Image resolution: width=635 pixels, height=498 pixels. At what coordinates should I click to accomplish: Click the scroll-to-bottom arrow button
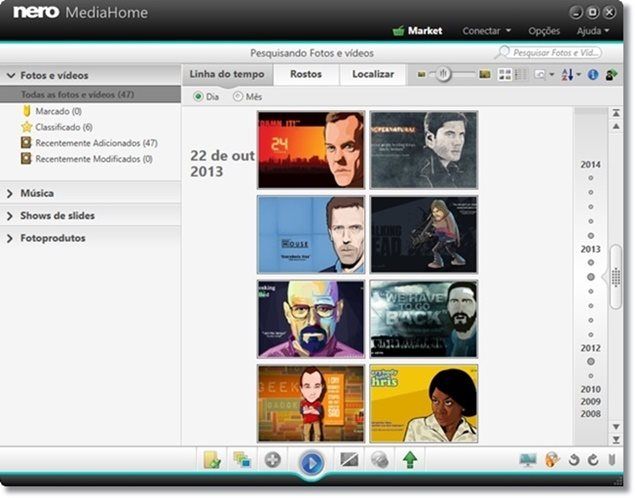pyautogui.click(x=616, y=440)
